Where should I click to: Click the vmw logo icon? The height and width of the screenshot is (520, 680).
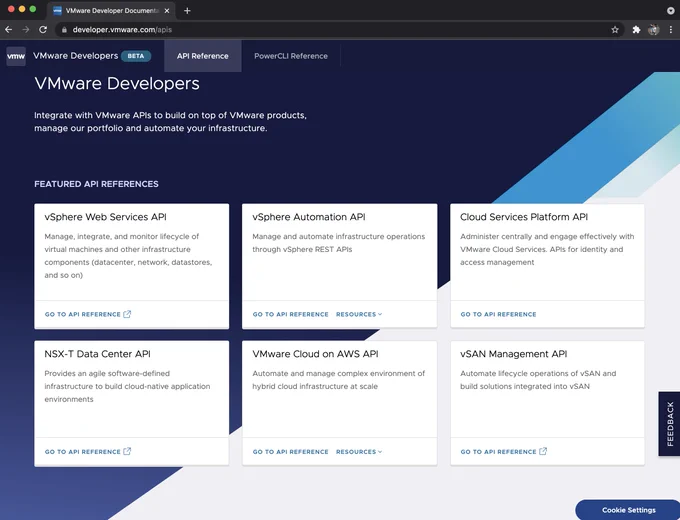(16, 56)
